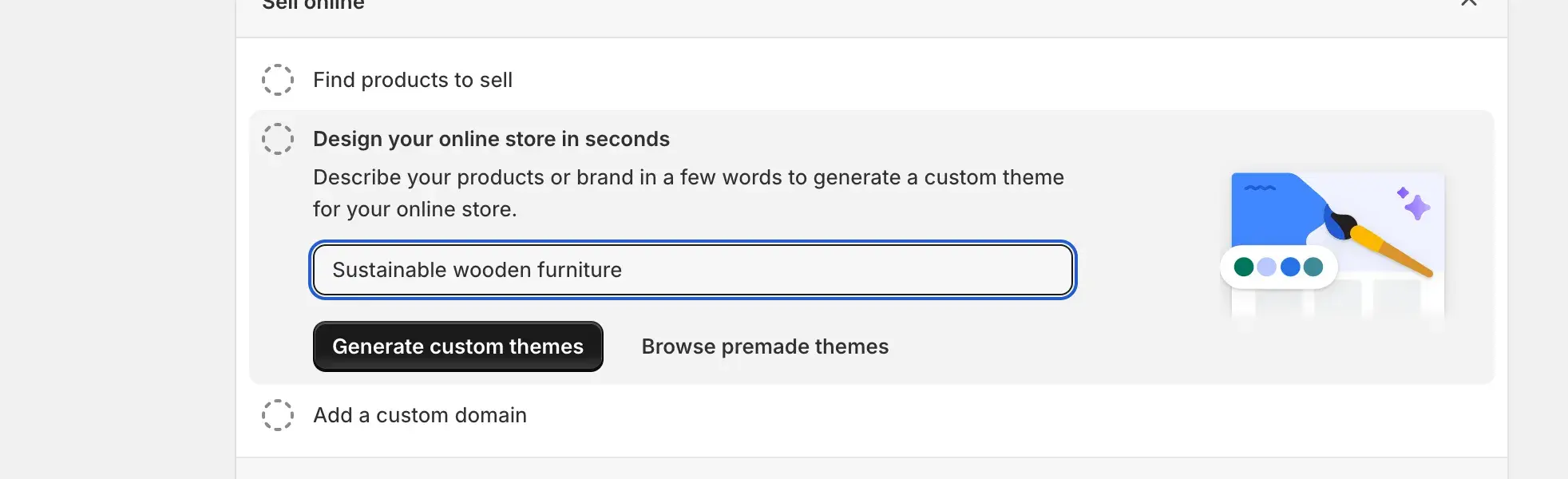Expand the "Find products to sell" step
The width and height of the screenshot is (1568, 479).
tap(412, 80)
